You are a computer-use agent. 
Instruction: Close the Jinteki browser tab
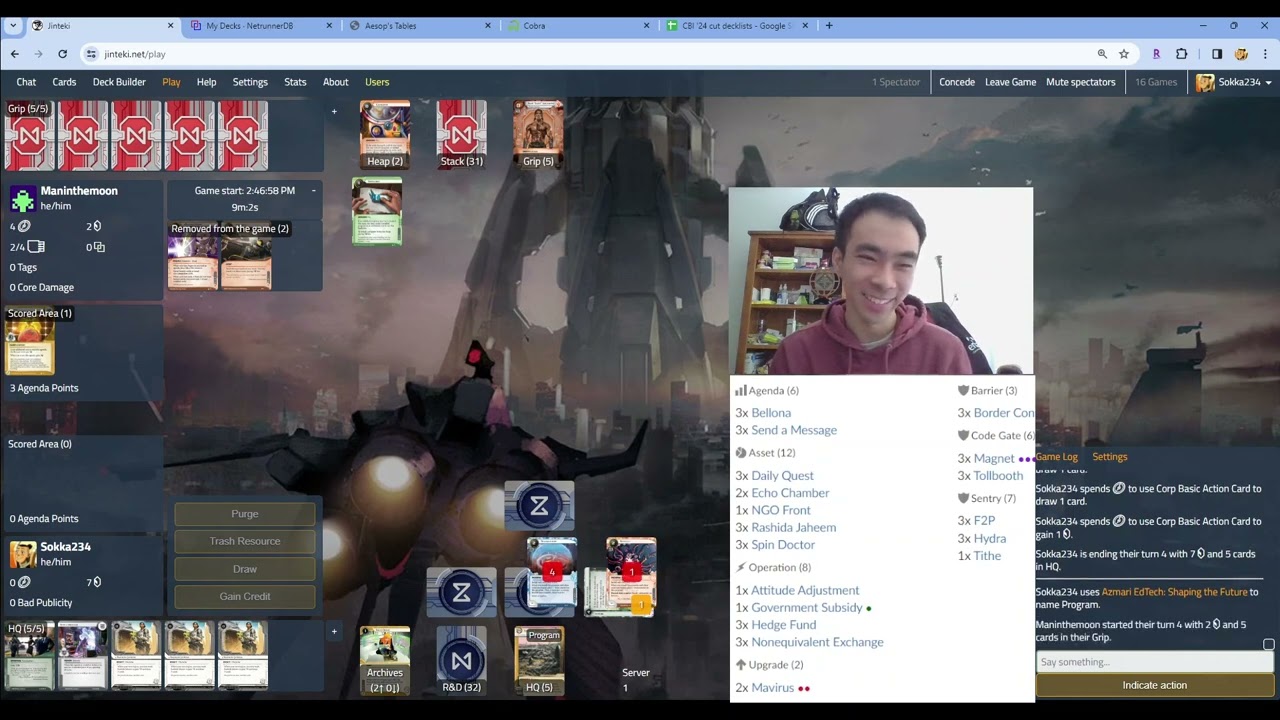(x=170, y=26)
